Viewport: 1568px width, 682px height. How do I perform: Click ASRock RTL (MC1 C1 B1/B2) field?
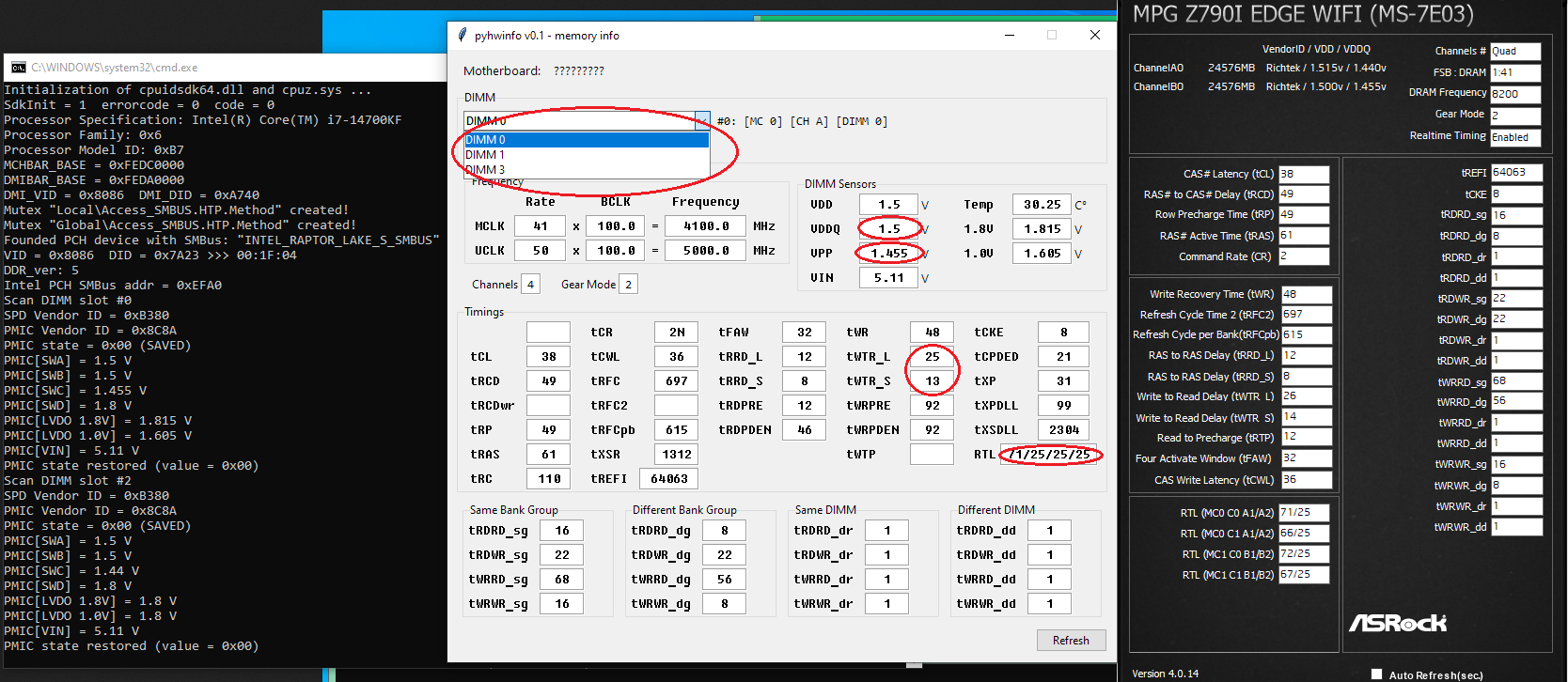[x=1304, y=575]
